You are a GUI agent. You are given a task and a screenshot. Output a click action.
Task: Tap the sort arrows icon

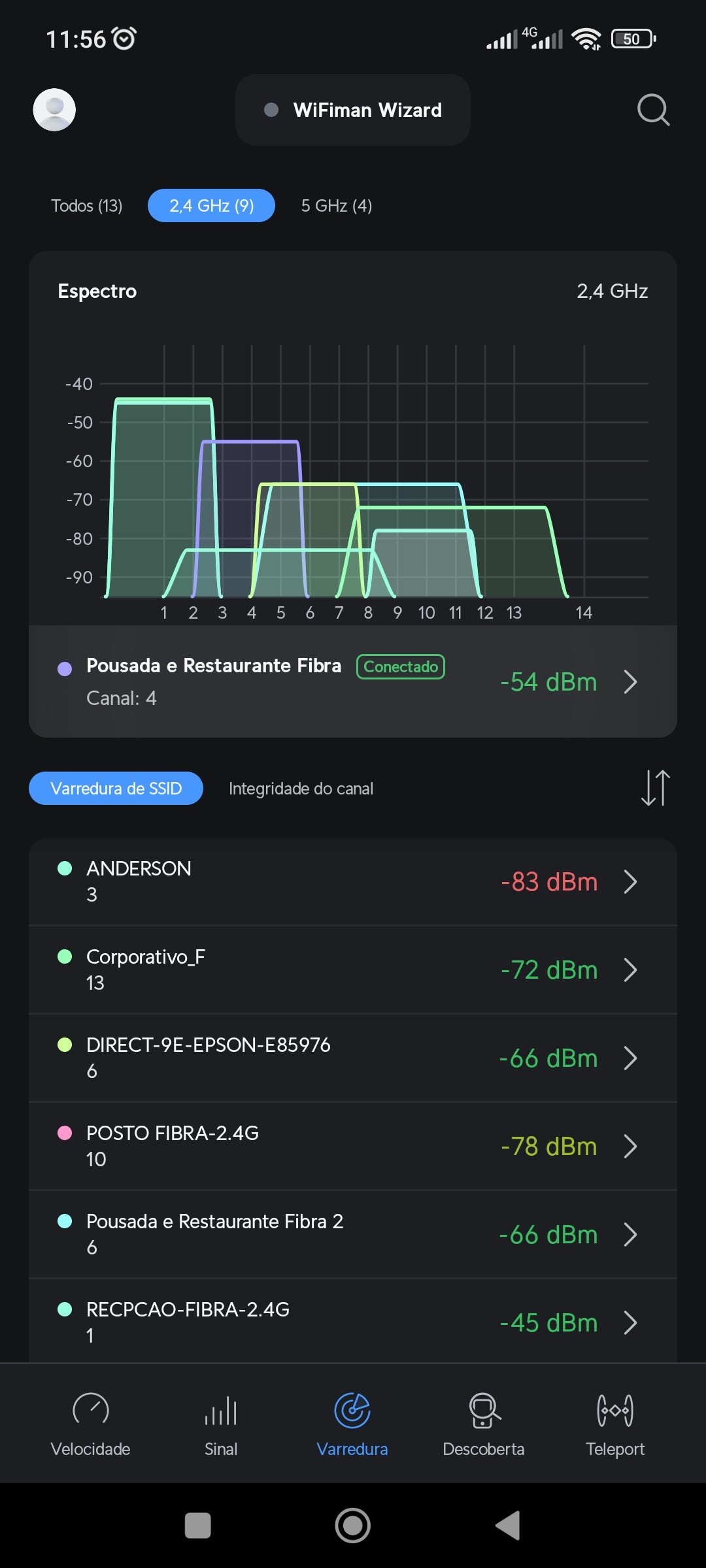[655, 788]
